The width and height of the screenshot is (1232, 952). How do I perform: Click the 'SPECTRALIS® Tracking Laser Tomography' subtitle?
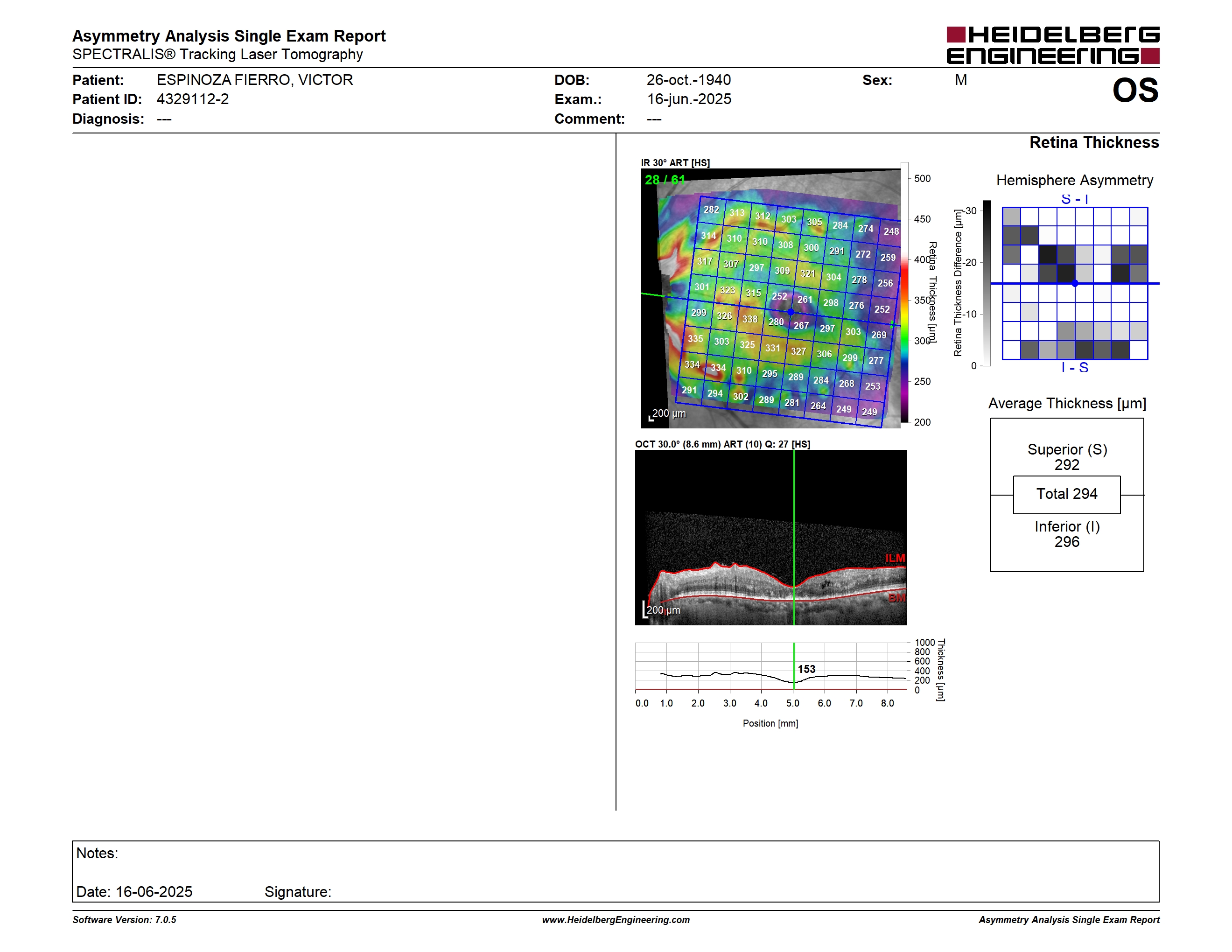(x=217, y=55)
